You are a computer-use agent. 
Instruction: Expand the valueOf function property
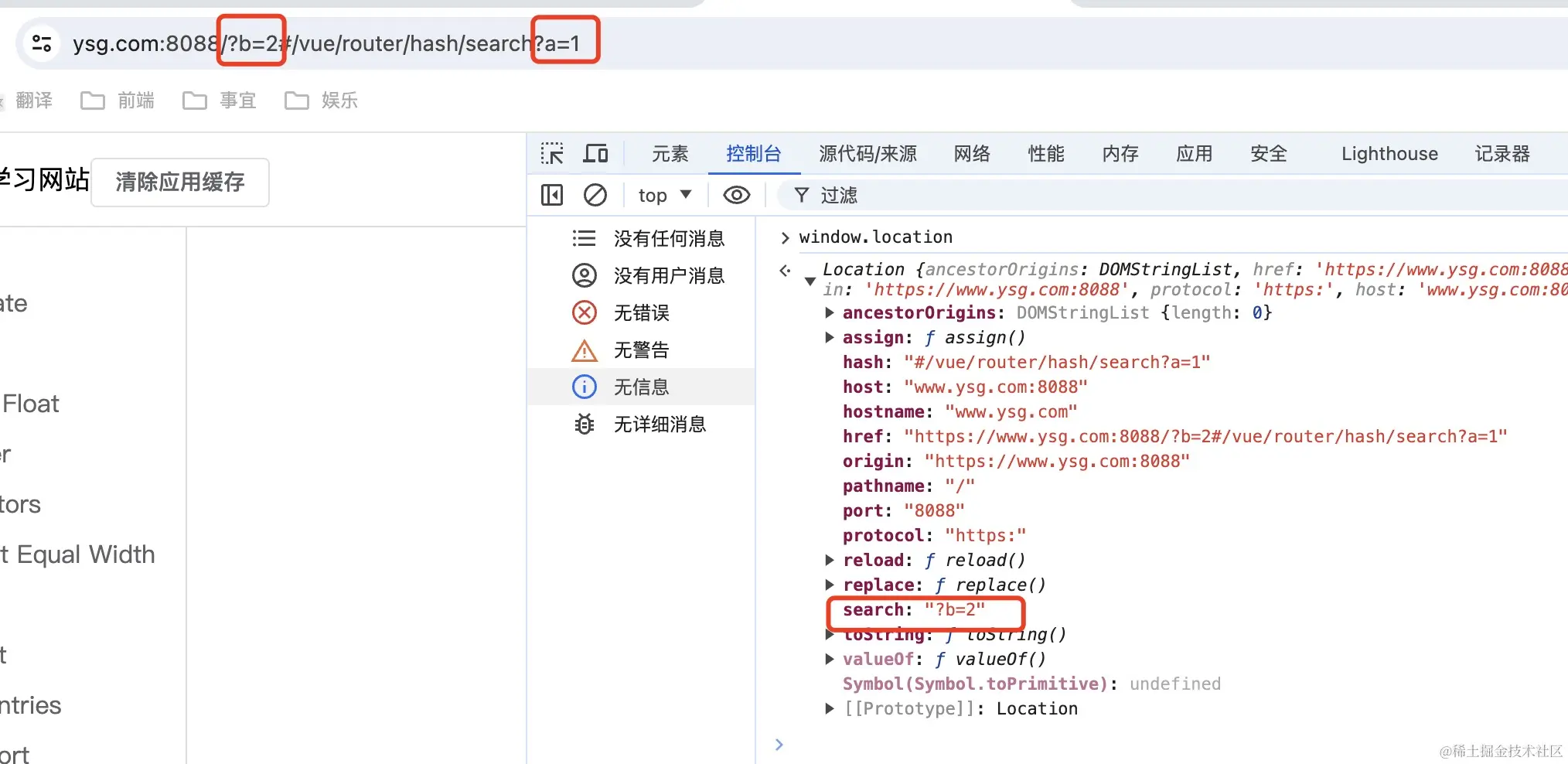pos(830,659)
